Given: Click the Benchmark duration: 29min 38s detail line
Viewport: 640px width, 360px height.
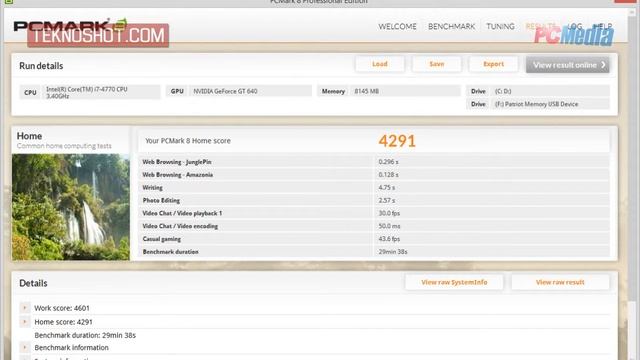Looking at the screenshot, I should [85, 335].
